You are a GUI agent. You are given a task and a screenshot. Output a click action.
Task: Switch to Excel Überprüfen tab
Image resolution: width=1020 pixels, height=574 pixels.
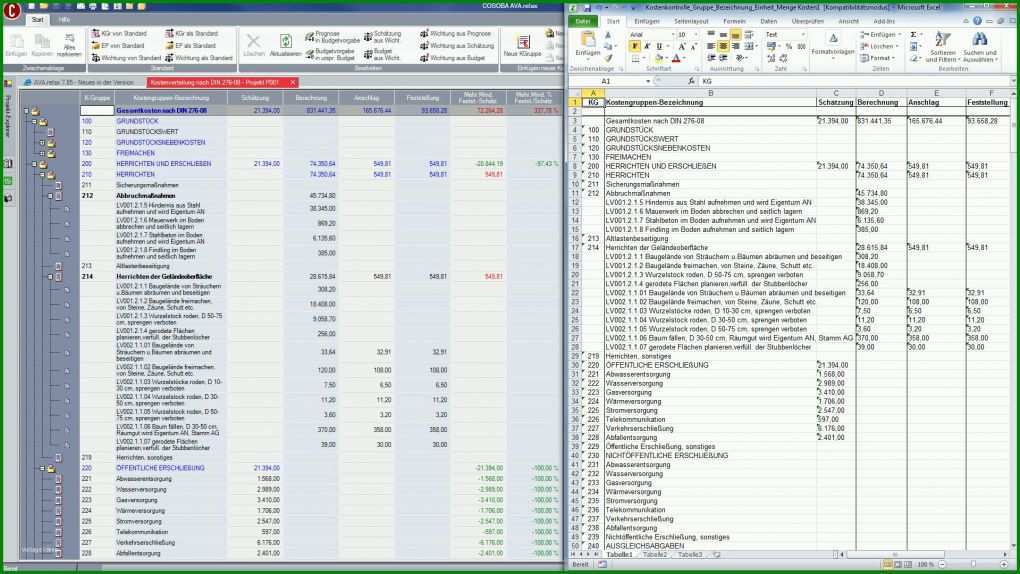click(807, 21)
